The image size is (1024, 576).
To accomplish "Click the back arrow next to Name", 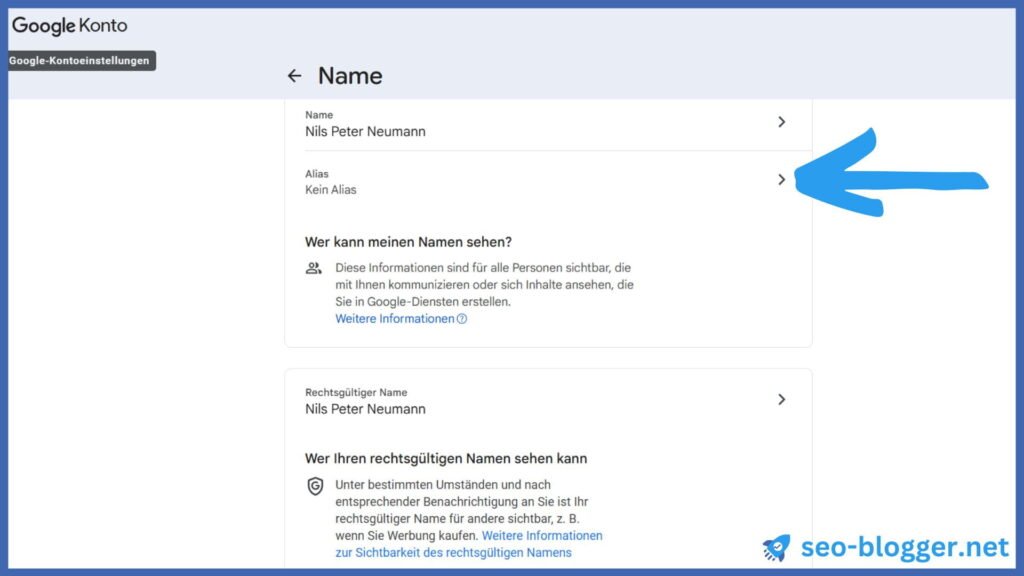I will tap(294, 76).
